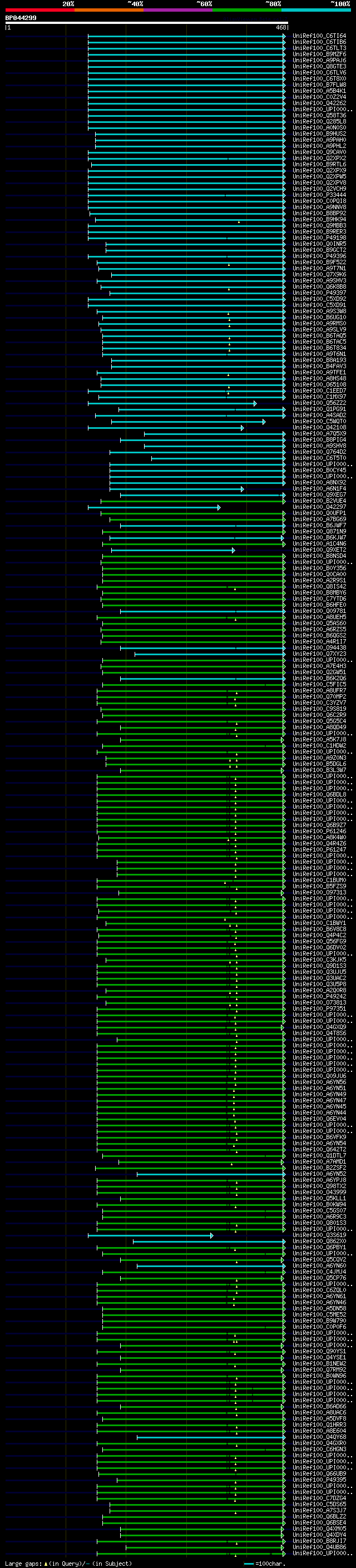Open the UniRef100_Q764D2 entry

click(319, 452)
